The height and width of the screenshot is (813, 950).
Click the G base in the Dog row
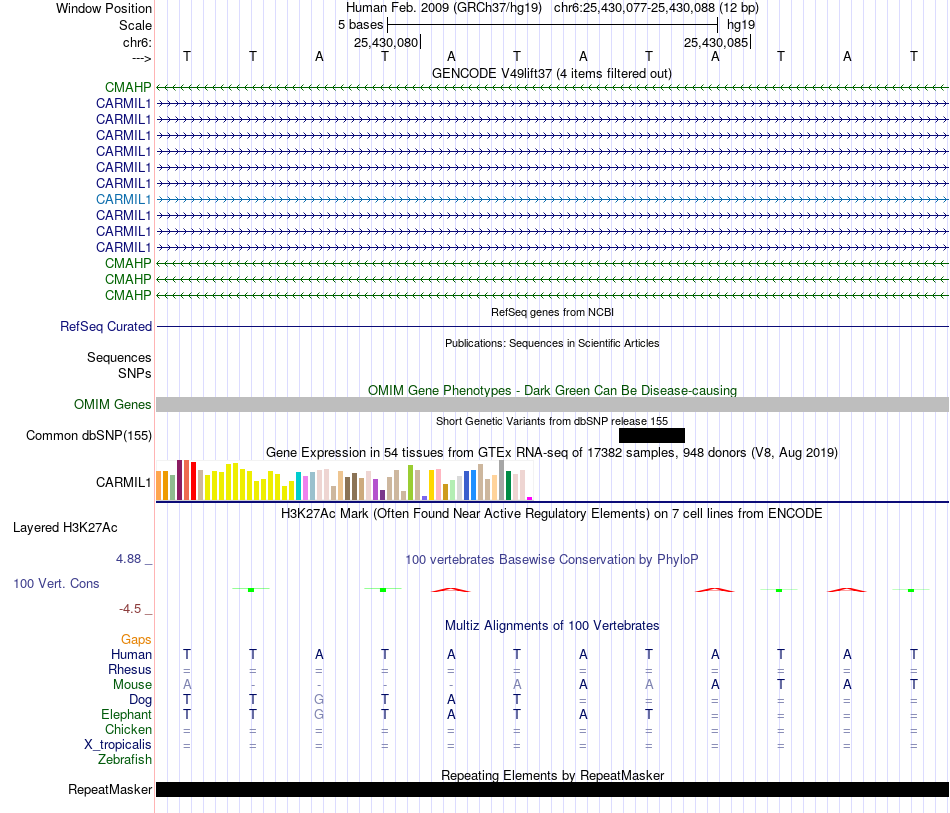(319, 700)
